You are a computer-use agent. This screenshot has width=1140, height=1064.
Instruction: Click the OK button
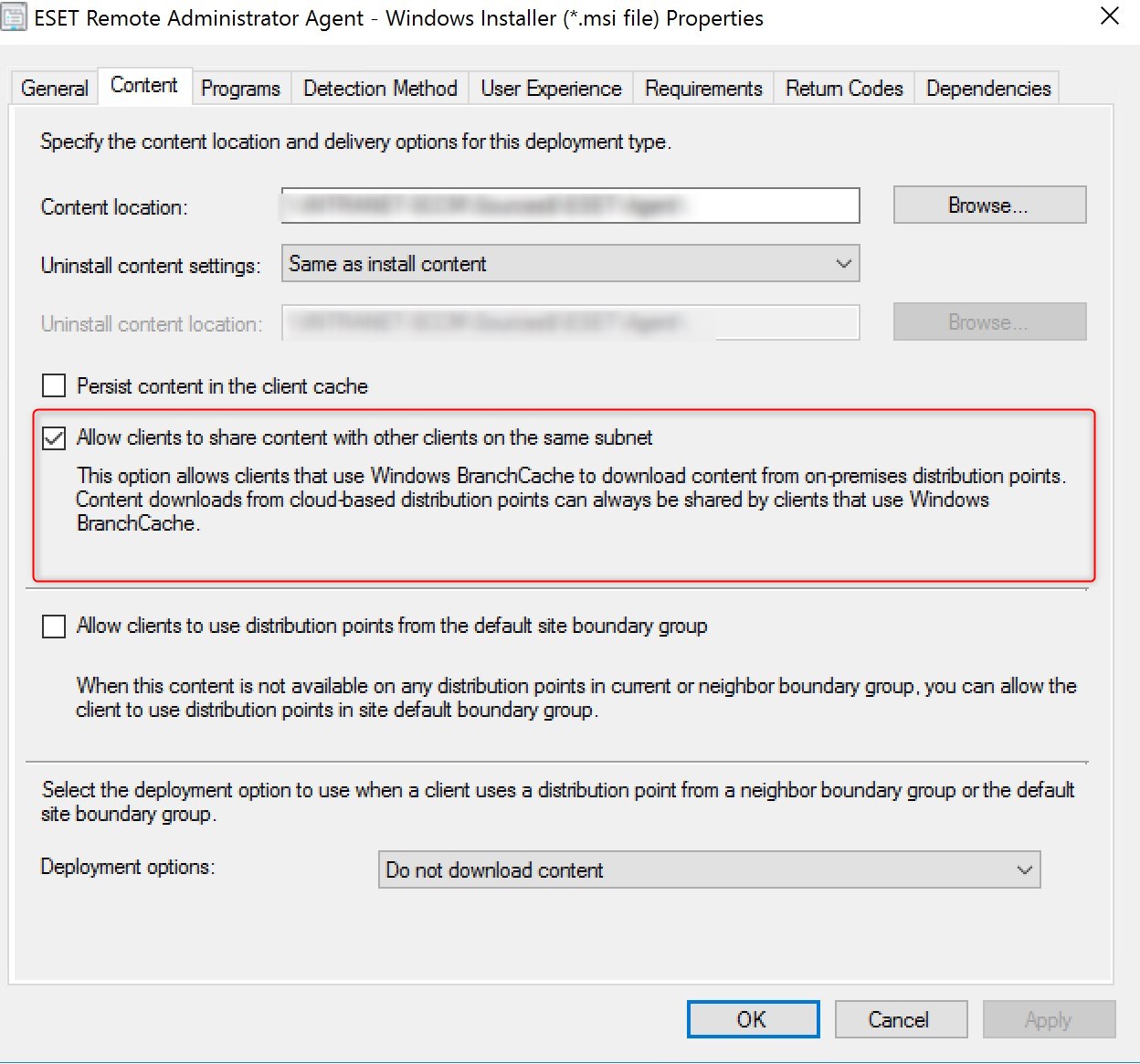[x=753, y=1019]
